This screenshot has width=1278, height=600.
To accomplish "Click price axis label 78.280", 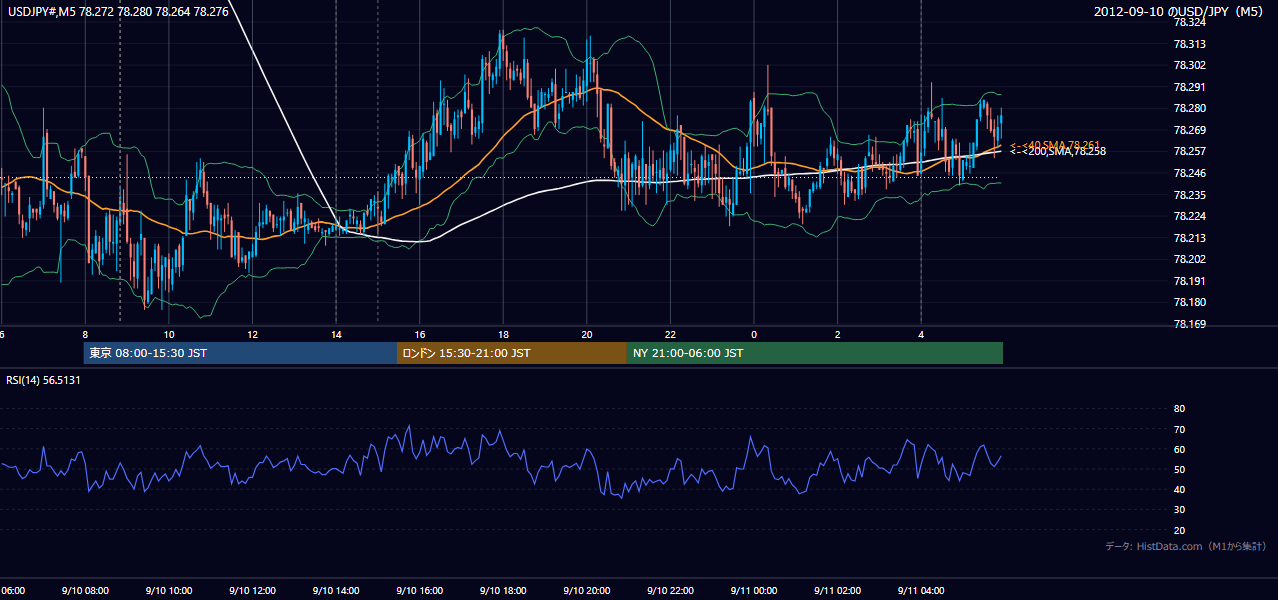I will [1189, 108].
